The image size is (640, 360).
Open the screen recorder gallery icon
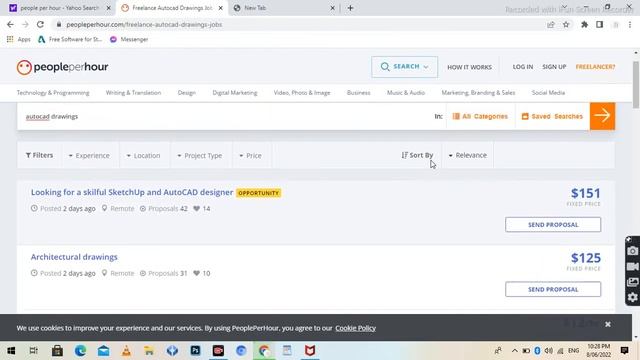pyautogui.click(x=632, y=282)
